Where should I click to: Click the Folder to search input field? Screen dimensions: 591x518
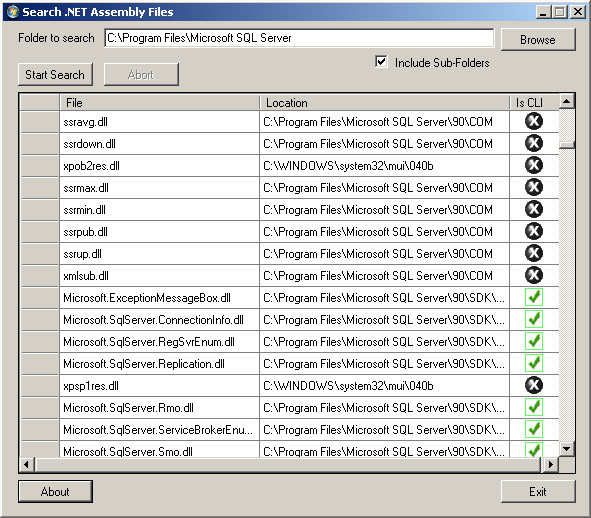click(x=299, y=38)
